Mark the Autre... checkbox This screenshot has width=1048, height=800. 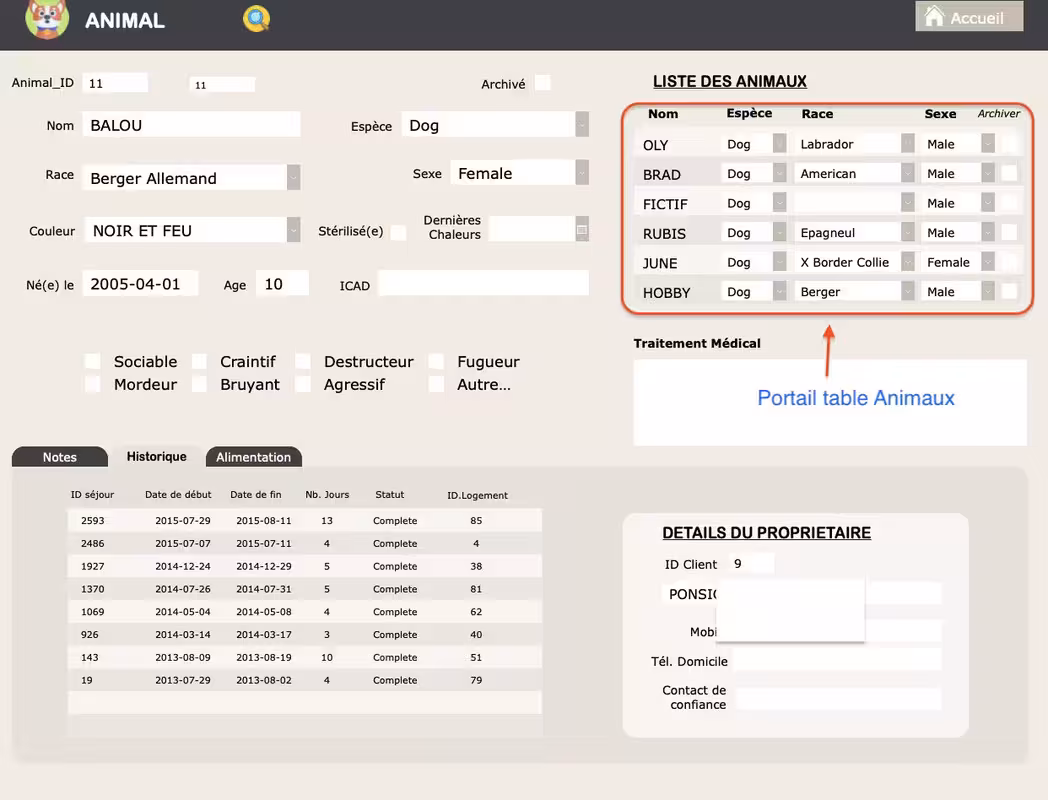(436, 384)
